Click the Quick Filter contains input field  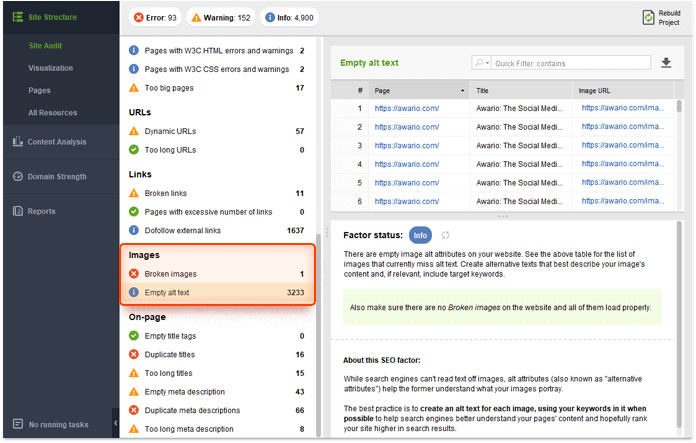pos(571,63)
